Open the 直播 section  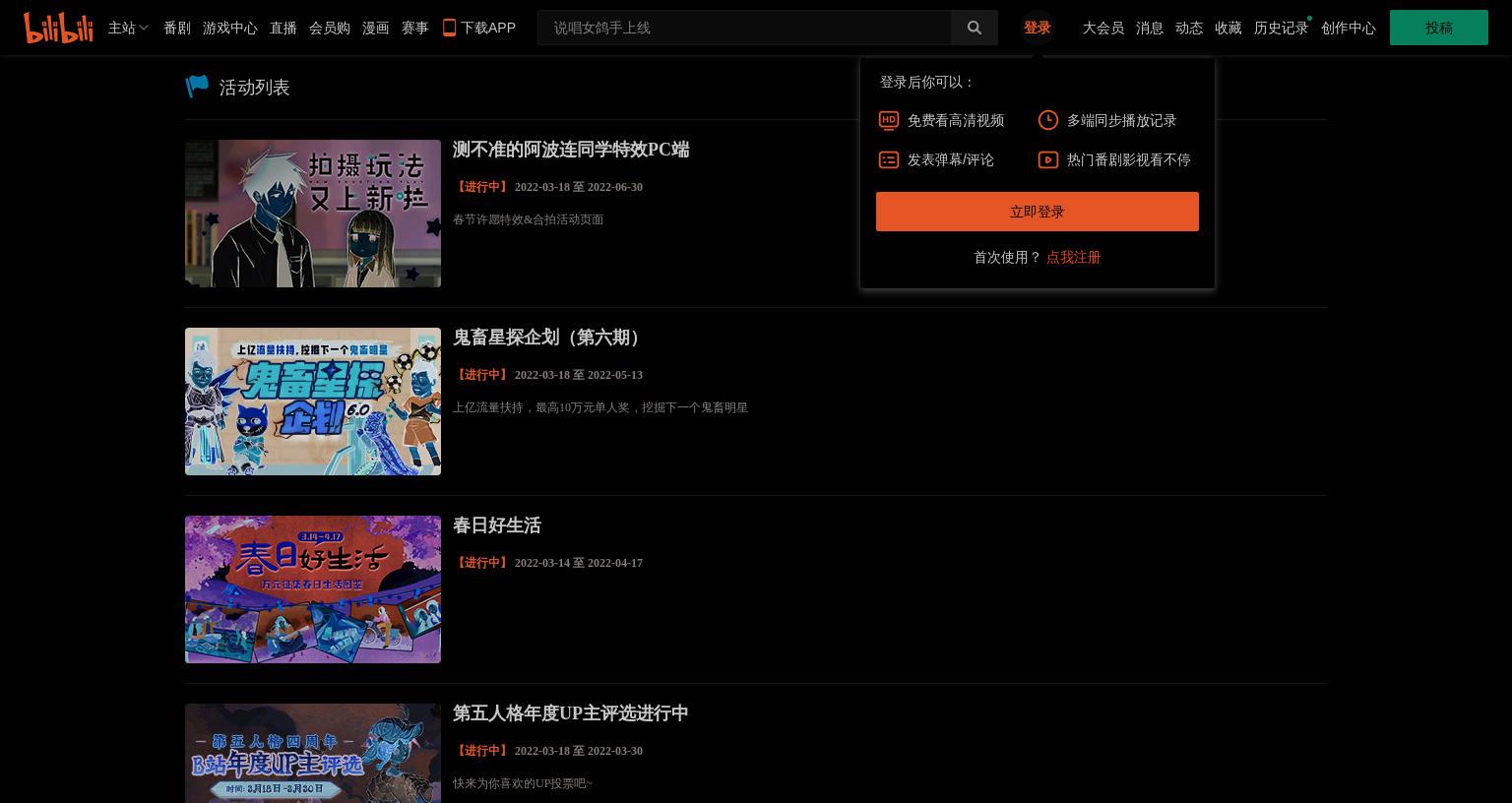283,28
